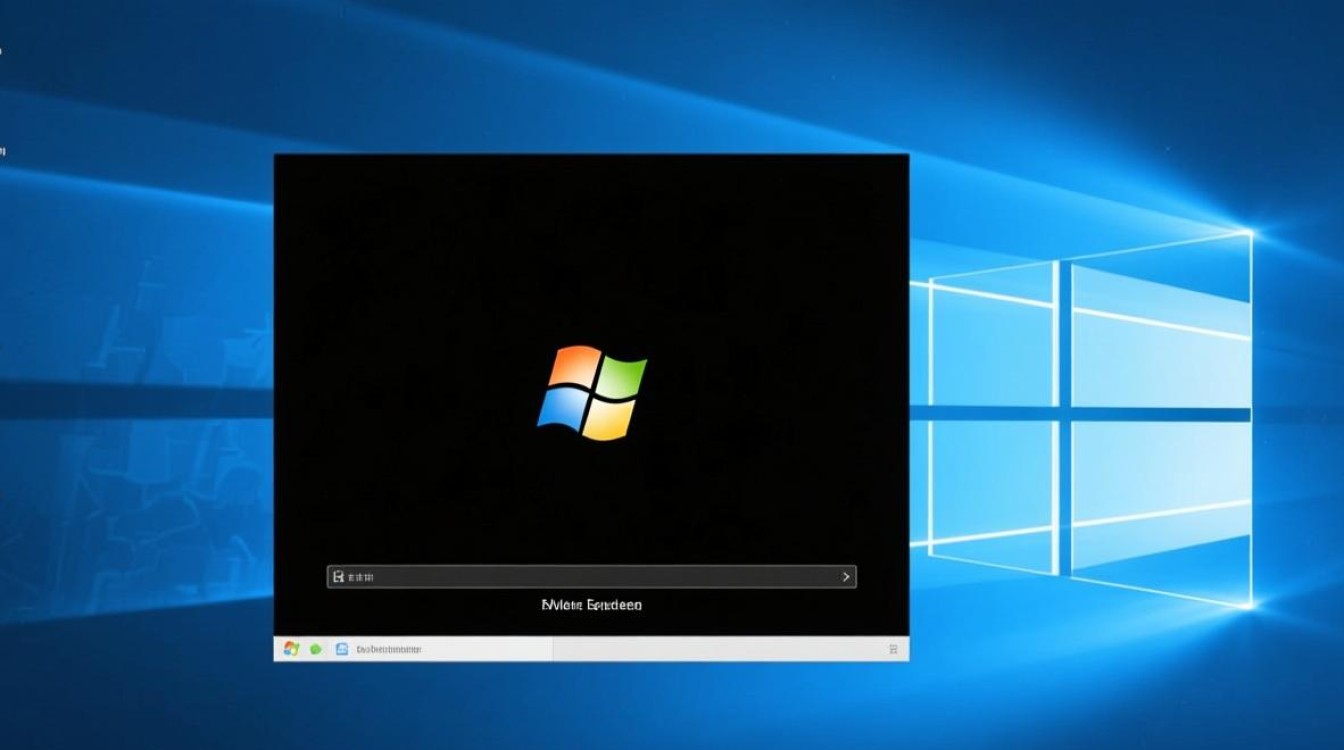Image resolution: width=1344 pixels, height=750 pixels.
Task: Select the labeled taskbar entry next to the icons
Action: point(390,648)
